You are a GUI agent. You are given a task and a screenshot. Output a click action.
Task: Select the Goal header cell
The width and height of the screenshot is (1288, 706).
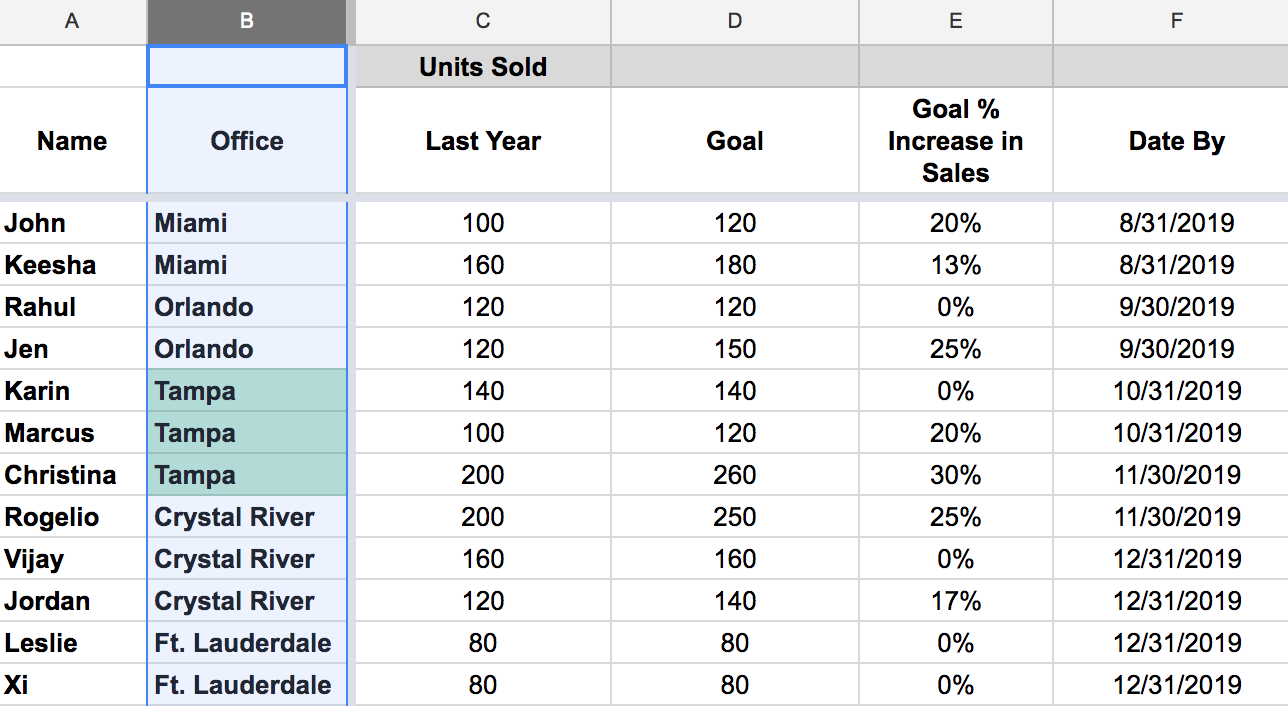[734, 140]
